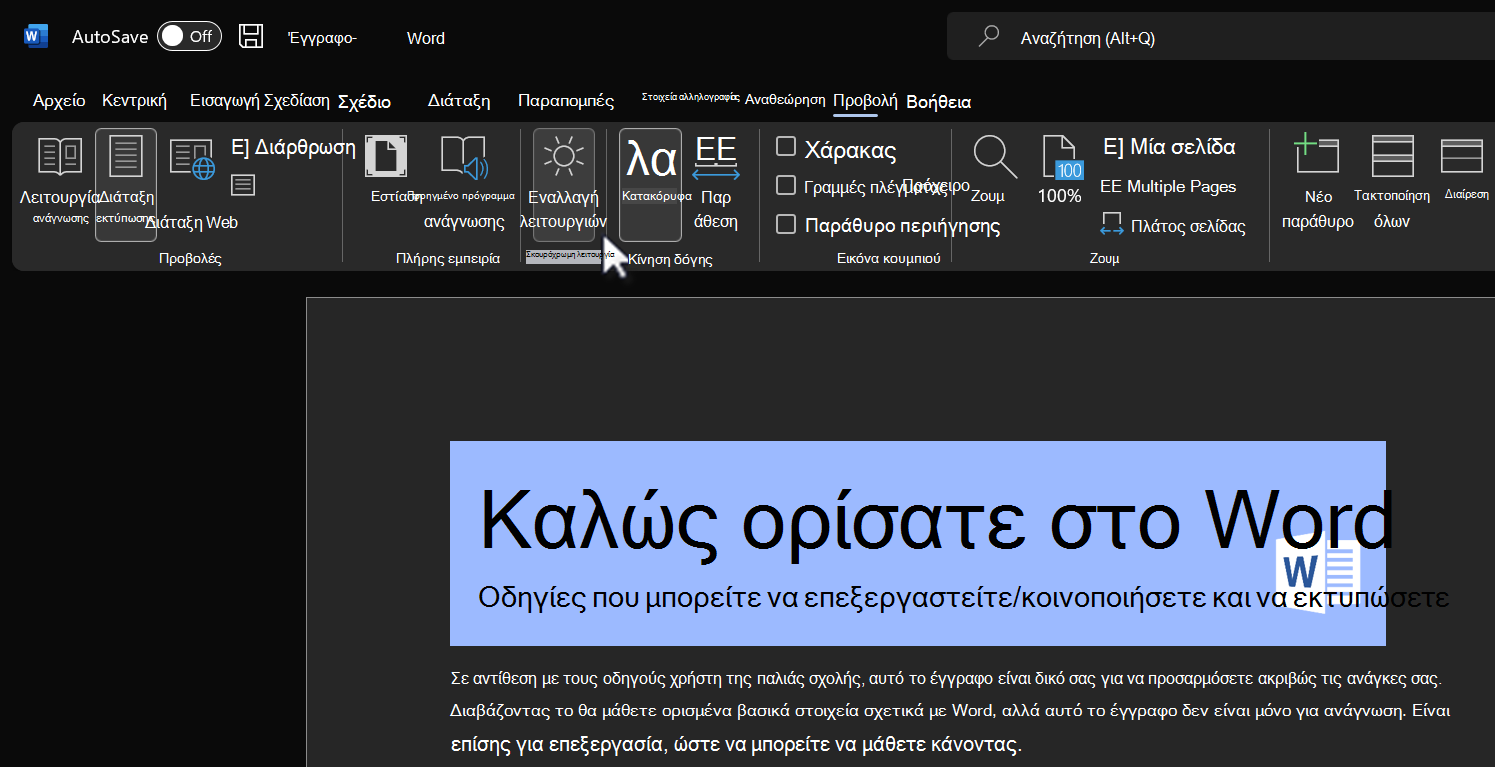Select the Προβολή tab
Viewport: 1495px width, 767px height.
coord(865,100)
